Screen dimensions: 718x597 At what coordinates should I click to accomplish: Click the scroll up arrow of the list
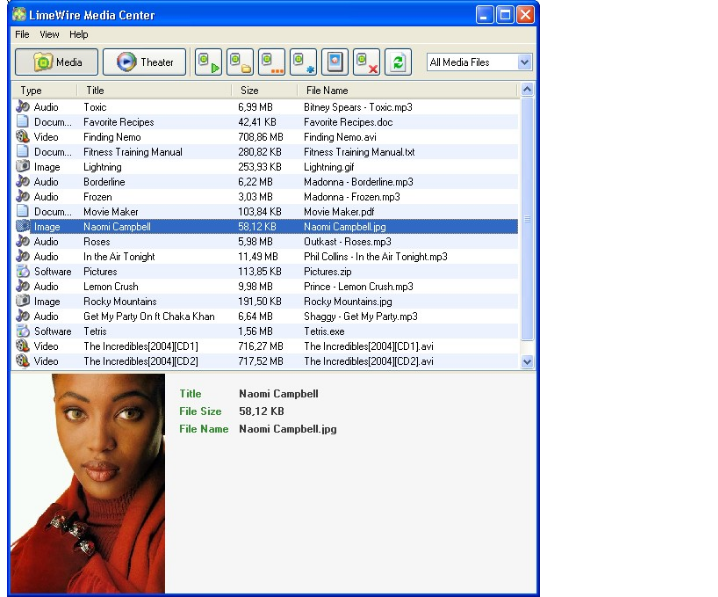coord(528,89)
